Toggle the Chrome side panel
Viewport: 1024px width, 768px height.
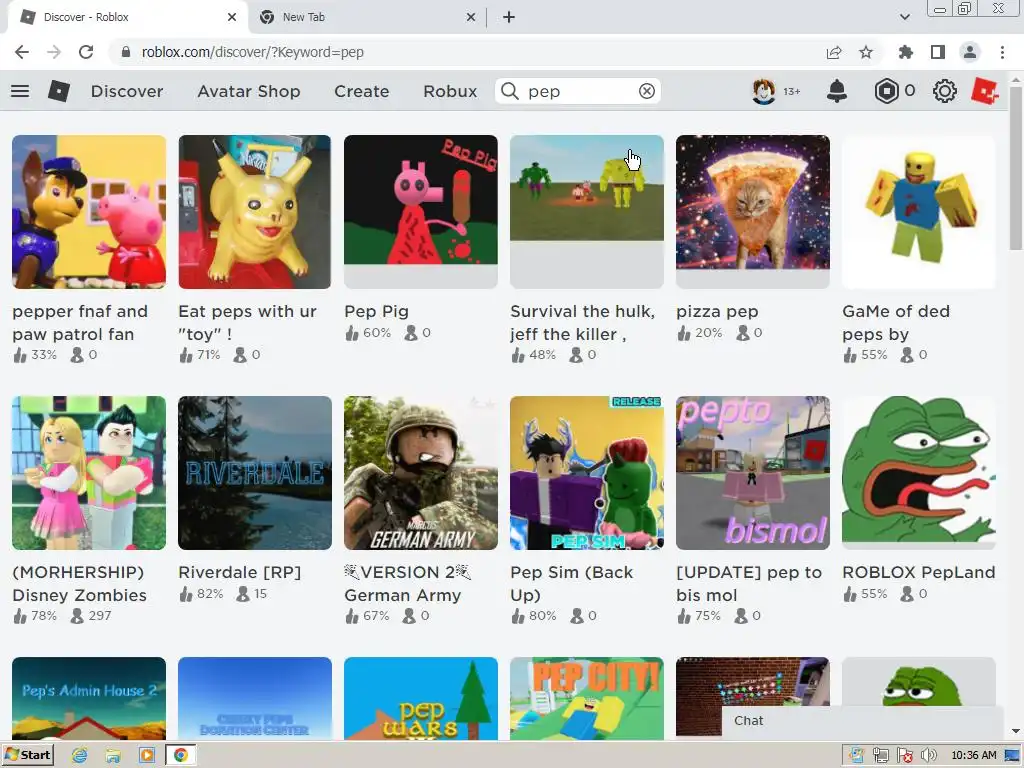[x=938, y=52]
